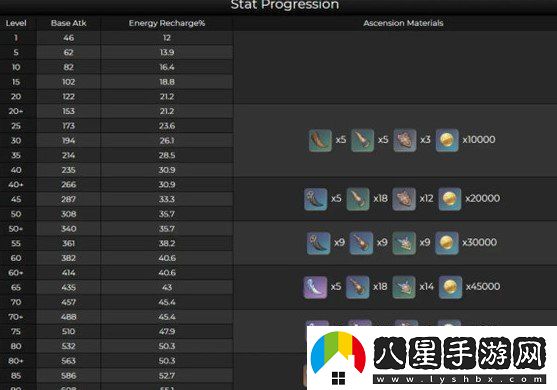The width and height of the screenshot is (557, 390).
Task: Select the Energy Recharge value 52.7
Action: tap(167, 376)
